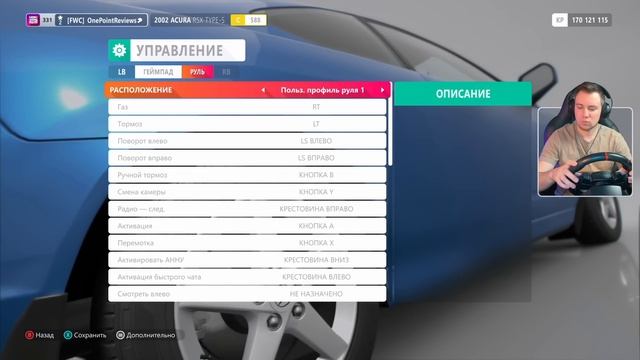
Task: Click the УПРАВЛЕНИЕ title
Action: coord(180,51)
